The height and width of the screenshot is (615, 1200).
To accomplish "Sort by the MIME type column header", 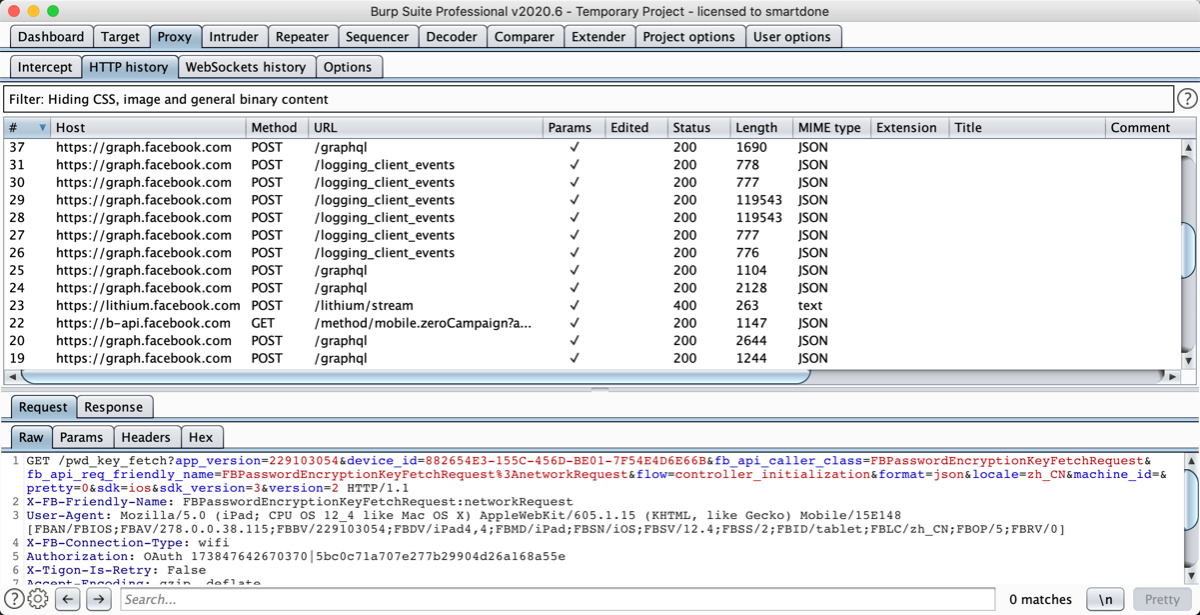I will coord(830,128).
